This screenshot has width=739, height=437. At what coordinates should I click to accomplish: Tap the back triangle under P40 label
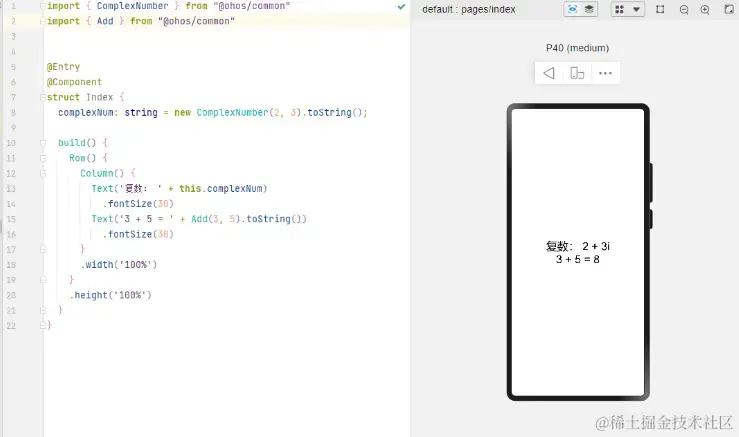pos(549,73)
